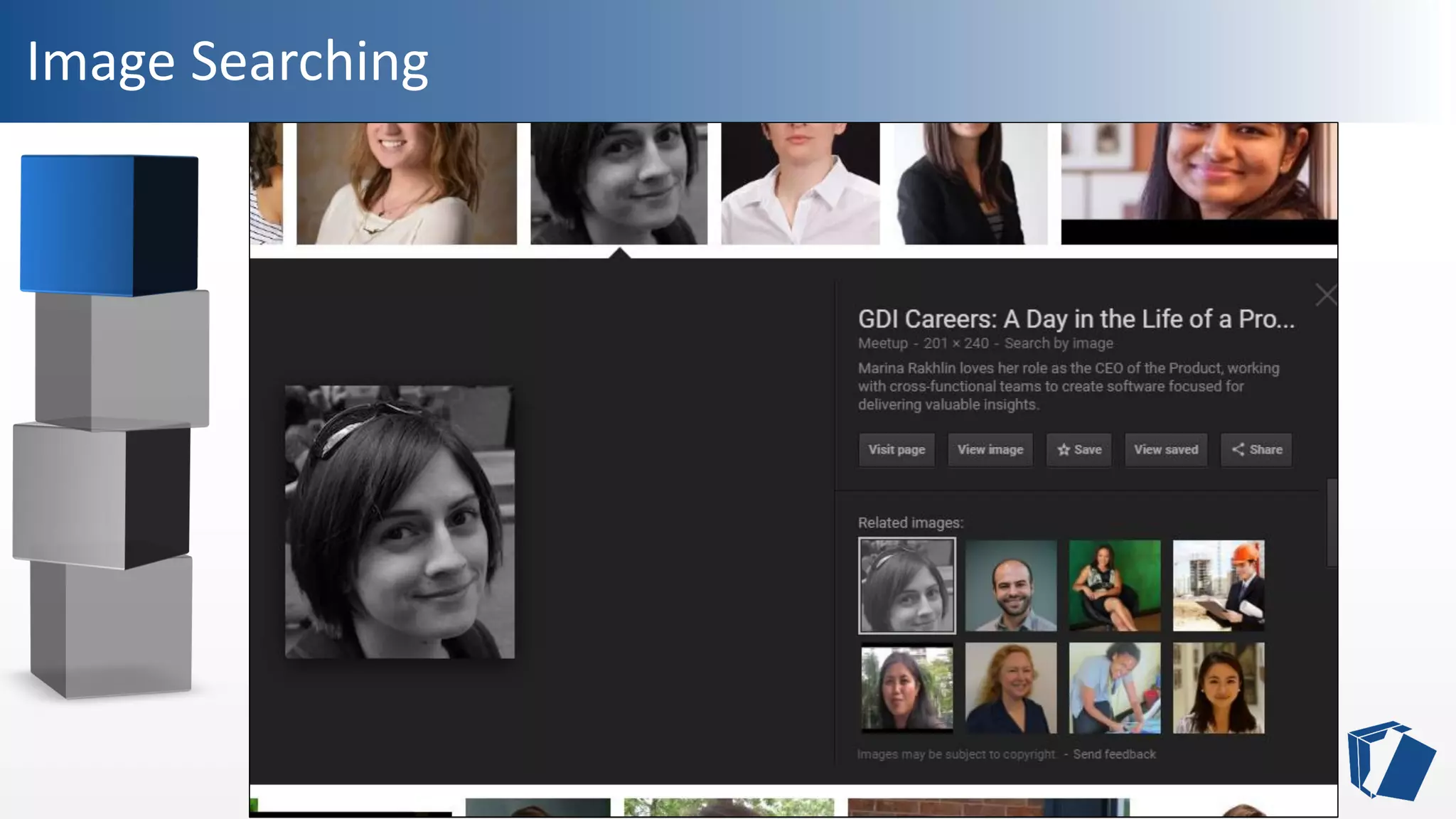Click the Visit page button
Viewport: 1456px width, 819px height.
click(x=896, y=449)
